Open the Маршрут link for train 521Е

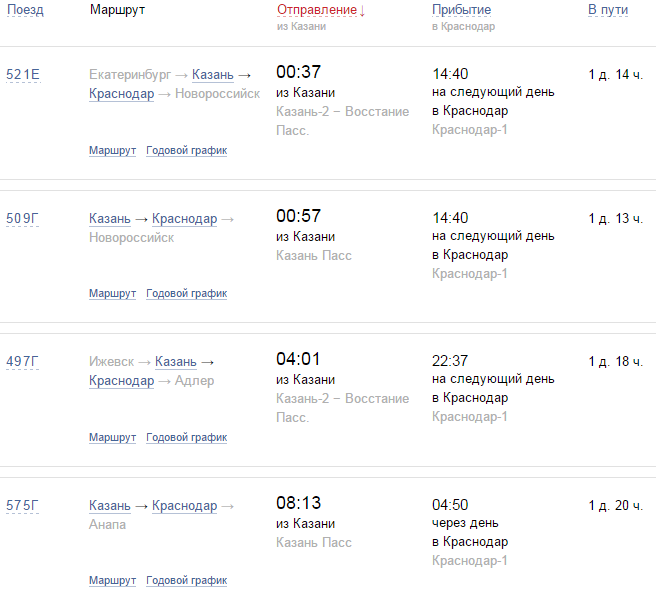112,151
